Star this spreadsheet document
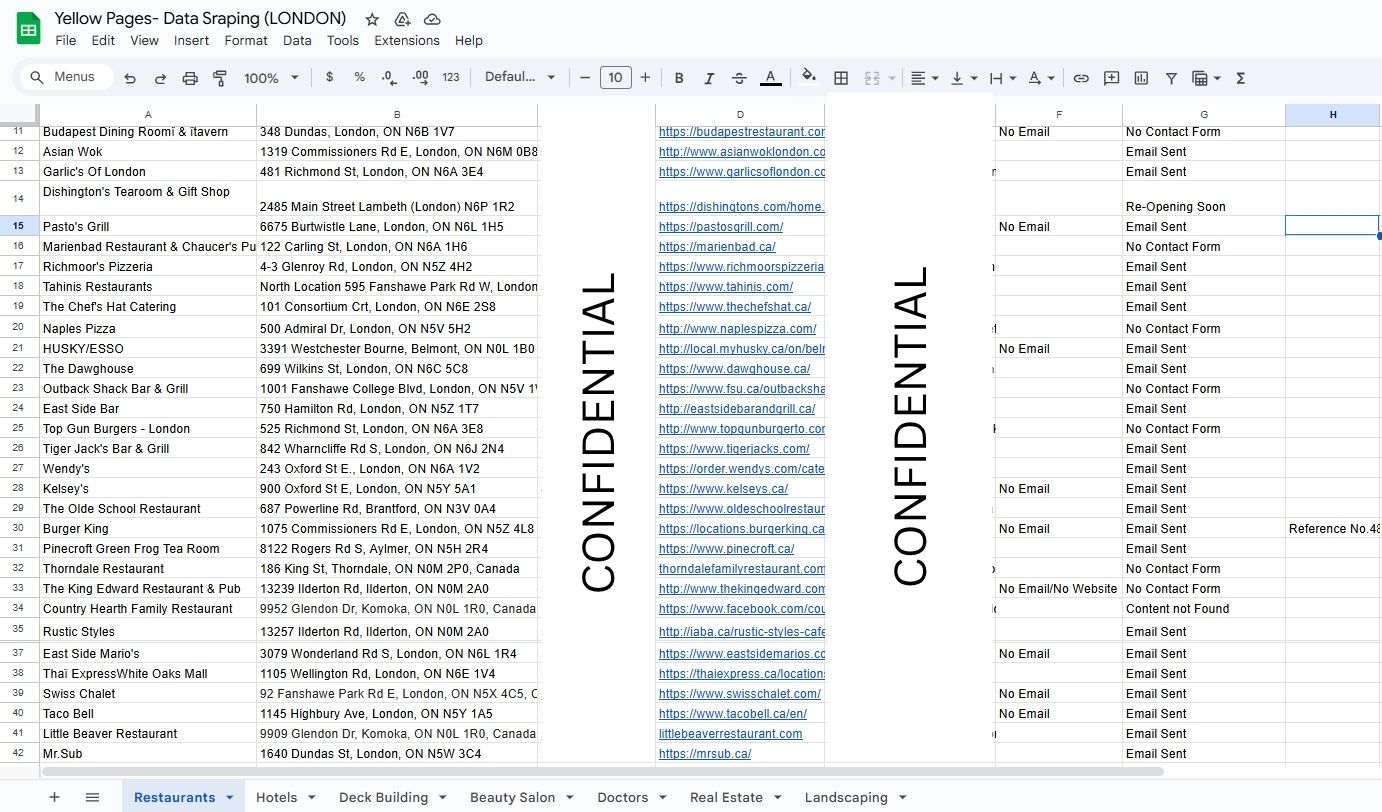 [372, 19]
